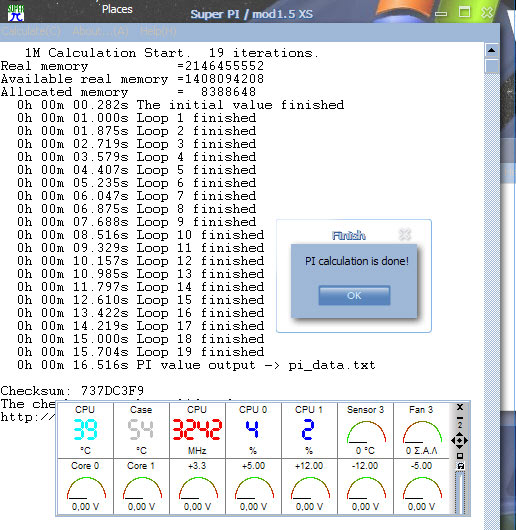Click the Real memory =2146455552 line
This screenshot has height=530, width=516.
click(x=132, y=66)
